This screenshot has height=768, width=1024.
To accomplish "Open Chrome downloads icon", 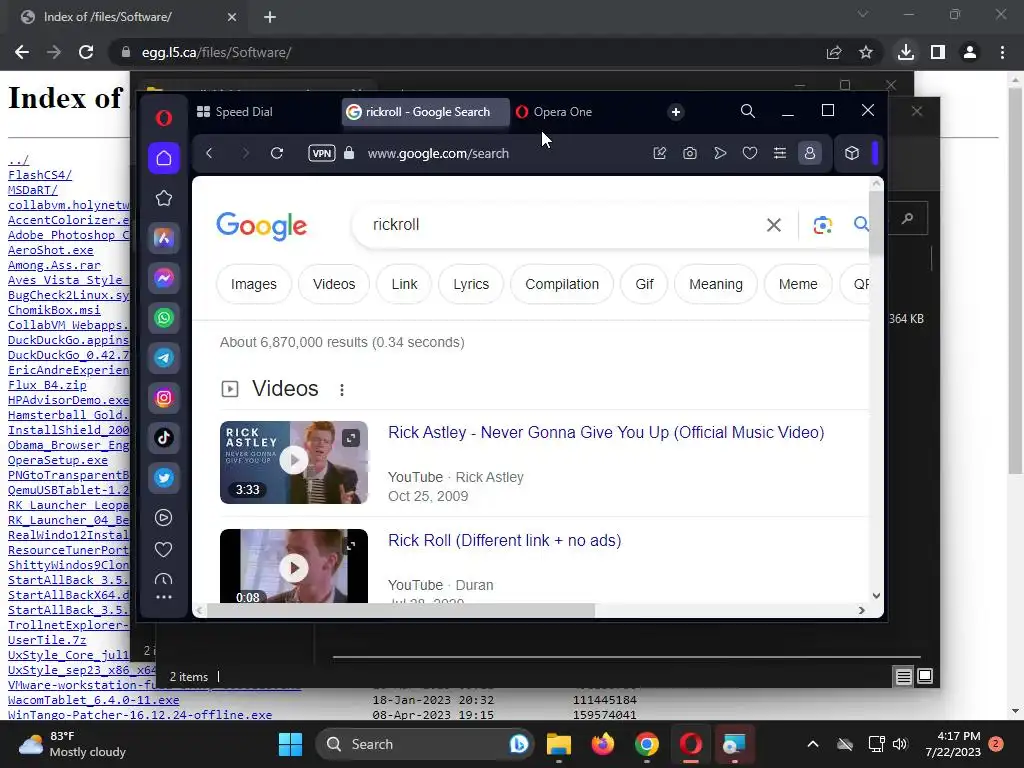I will (x=906, y=52).
